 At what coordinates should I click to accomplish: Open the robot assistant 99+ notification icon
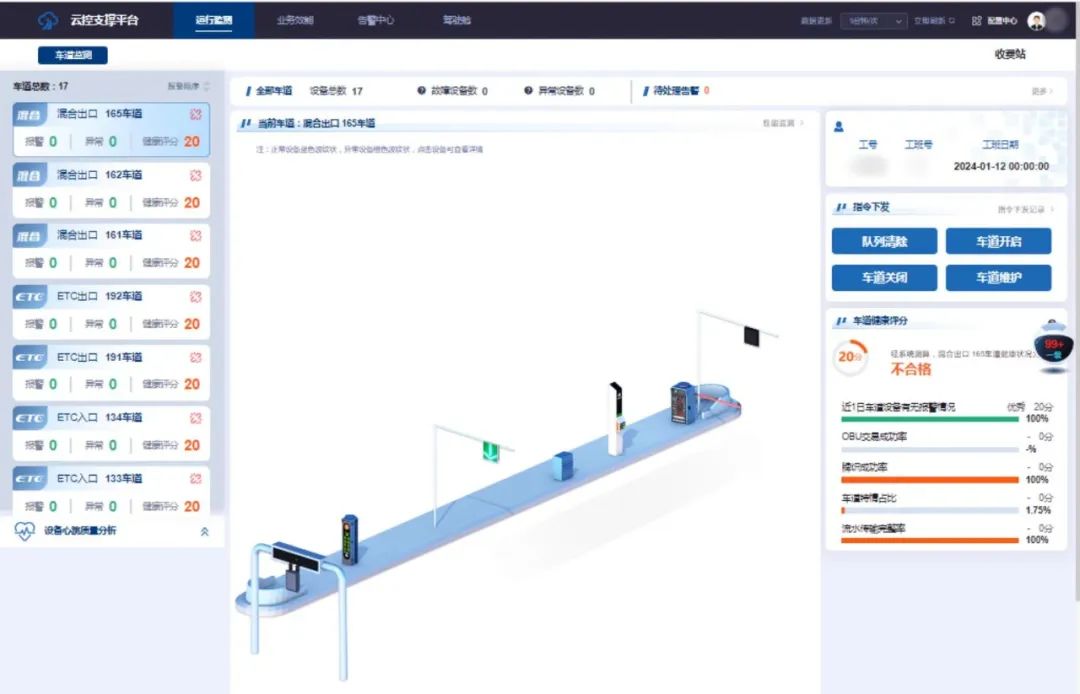pyautogui.click(x=1053, y=349)
